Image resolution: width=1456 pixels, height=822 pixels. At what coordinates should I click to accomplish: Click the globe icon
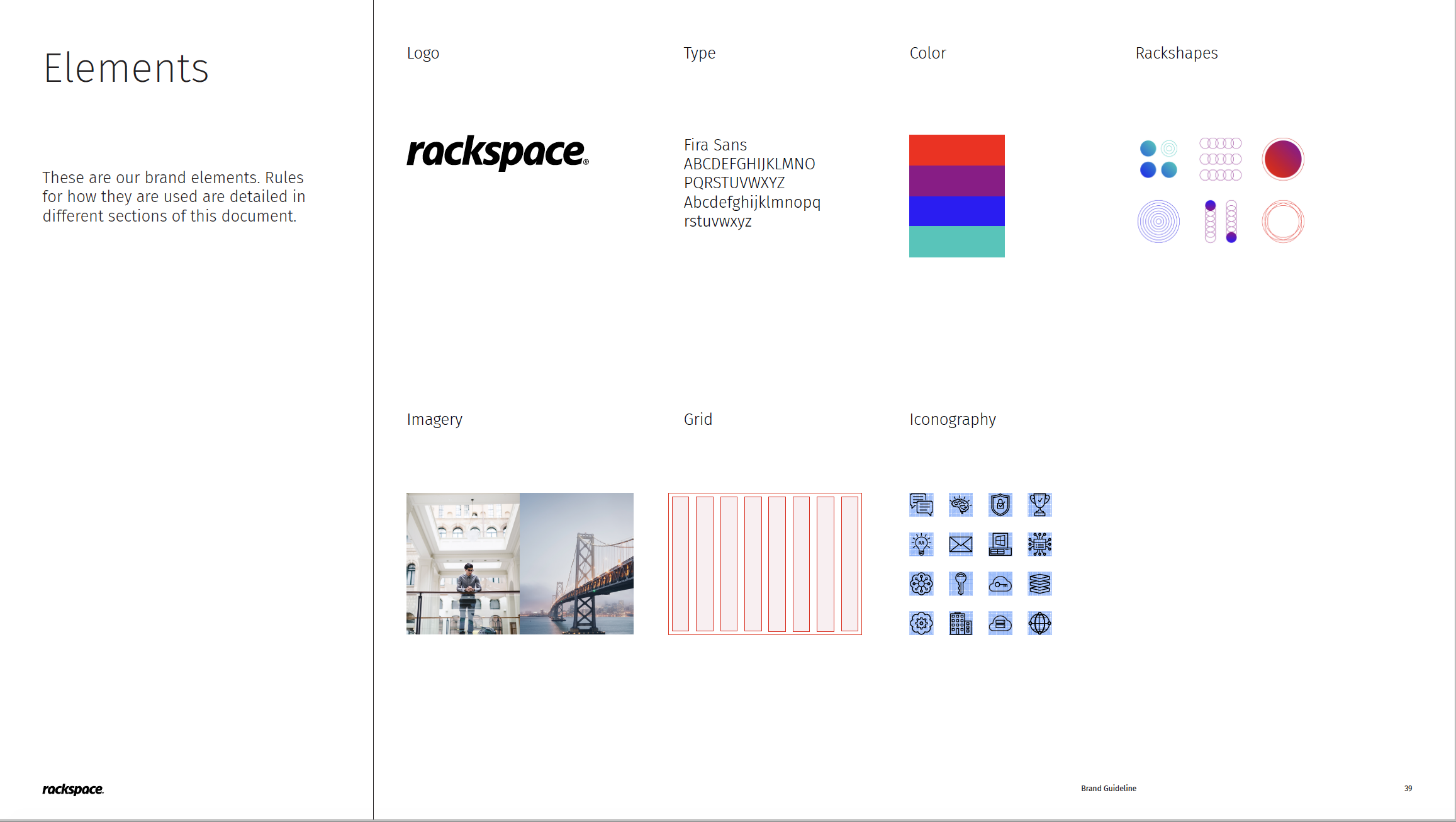(1039, 623)
